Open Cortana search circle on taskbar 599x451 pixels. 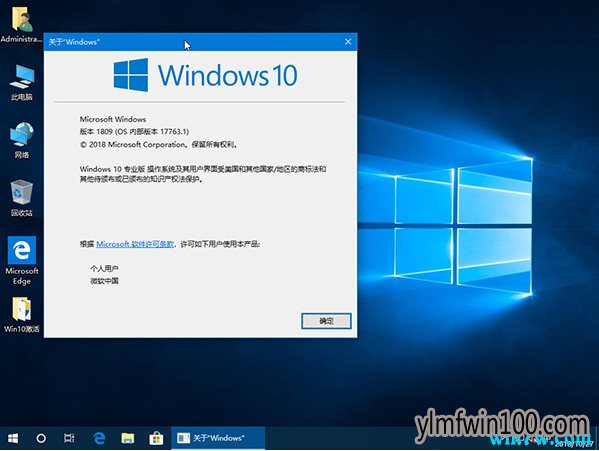coord(41,438)
